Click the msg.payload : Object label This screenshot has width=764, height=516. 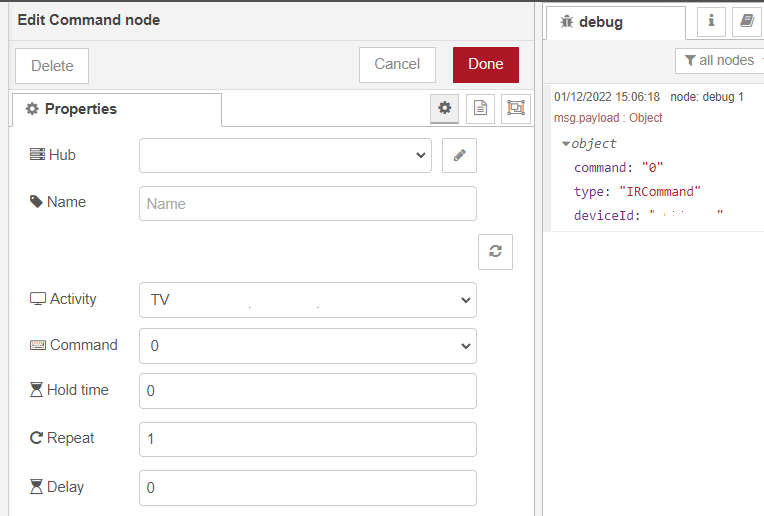coord(608,118)
